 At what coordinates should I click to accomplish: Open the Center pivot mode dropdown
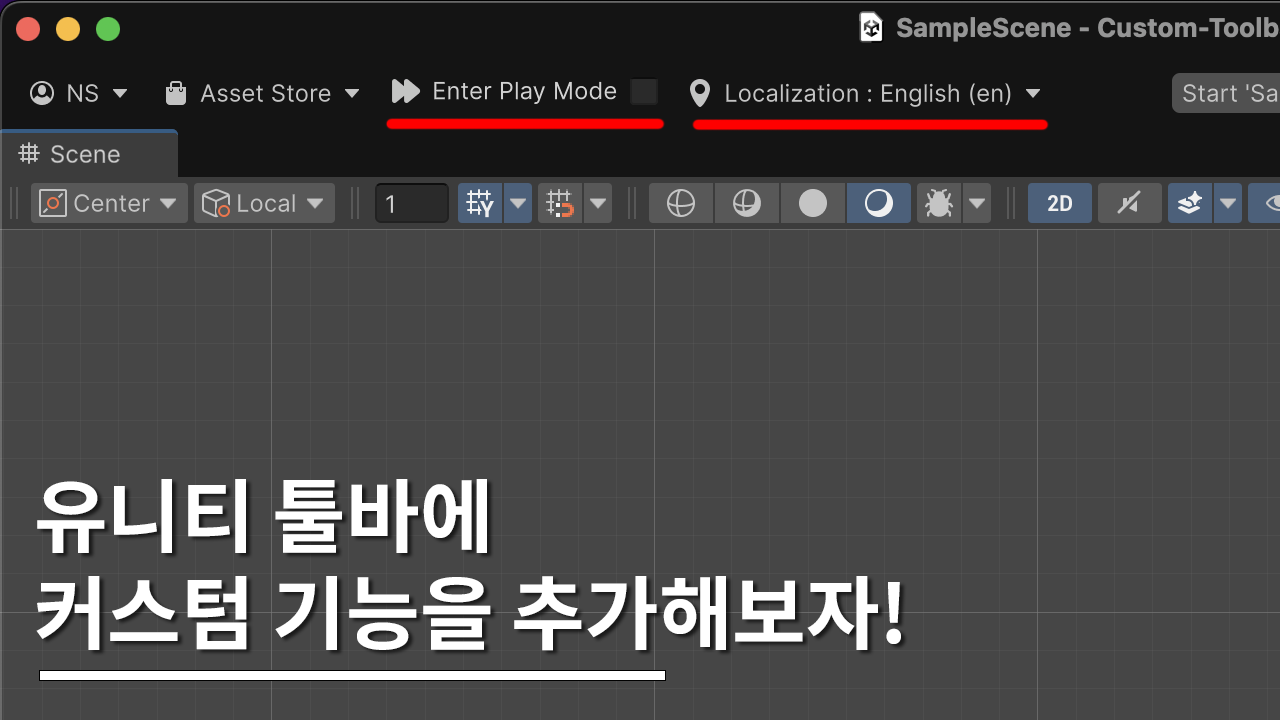coord(109,203)
